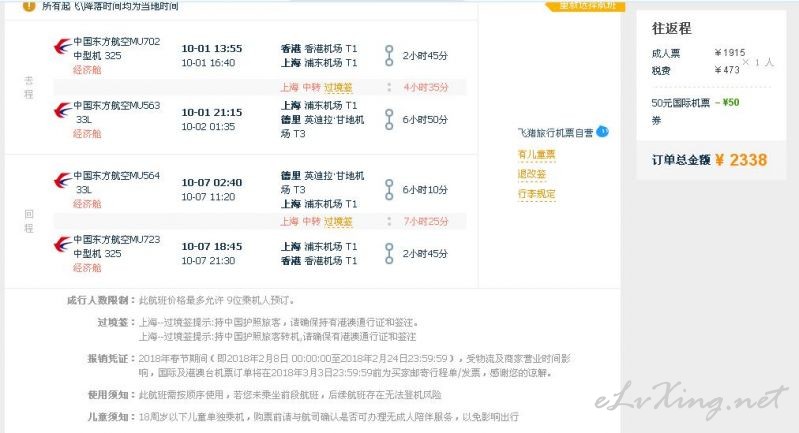This screenshot has width=799, height=433.
Task: Click the blue info badge beside 飞猪旅行机票自营
Action: [x=602, y=131]
